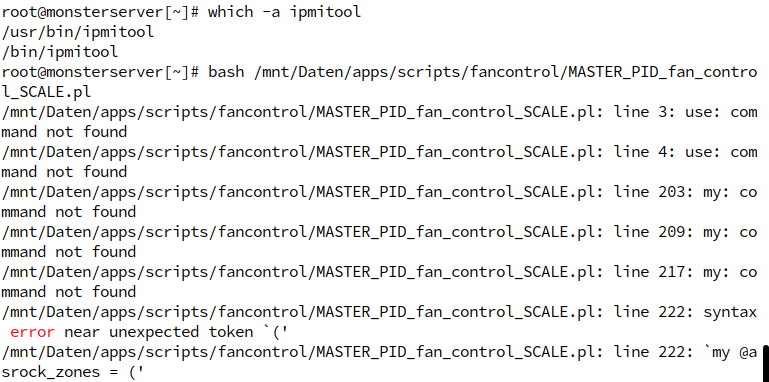Image resolution: width=769 pixels, height=382 pixels.
Task: Click the 'which -a ipmitool' command text
Action: coord(284,12)
